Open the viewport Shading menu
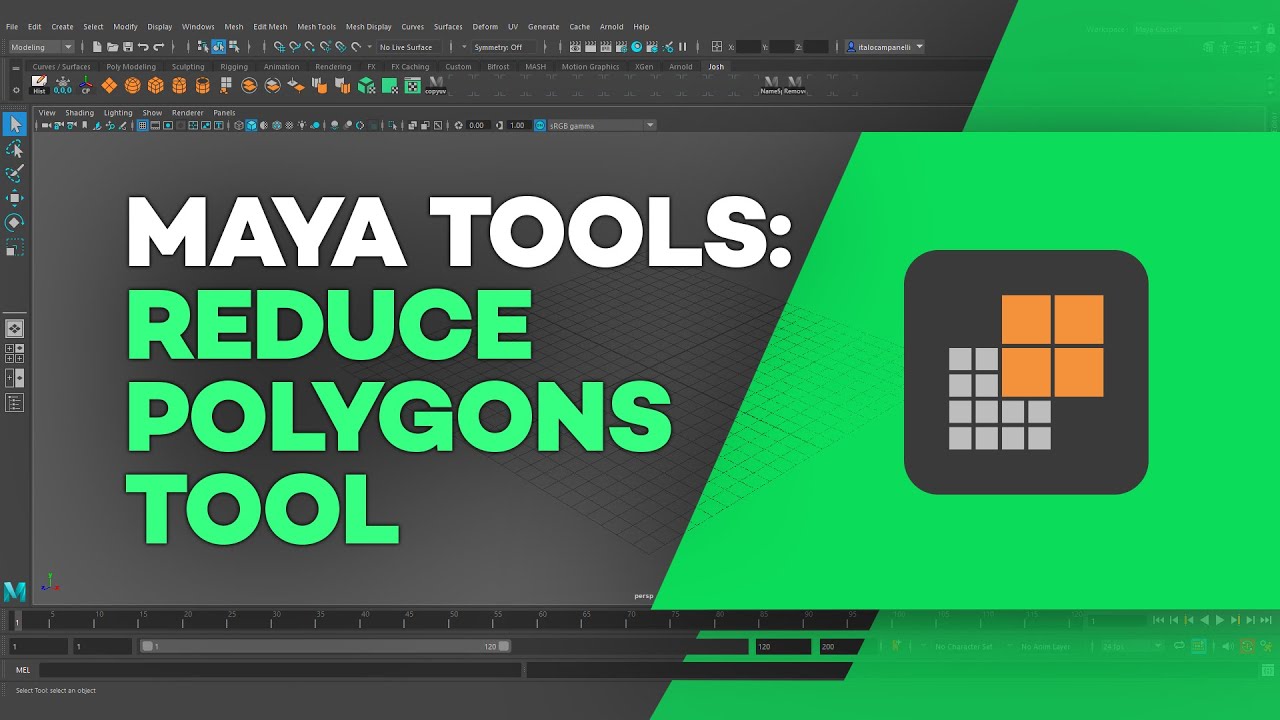This screenshot has height=720, width=1280. click(x=79, y=113)
